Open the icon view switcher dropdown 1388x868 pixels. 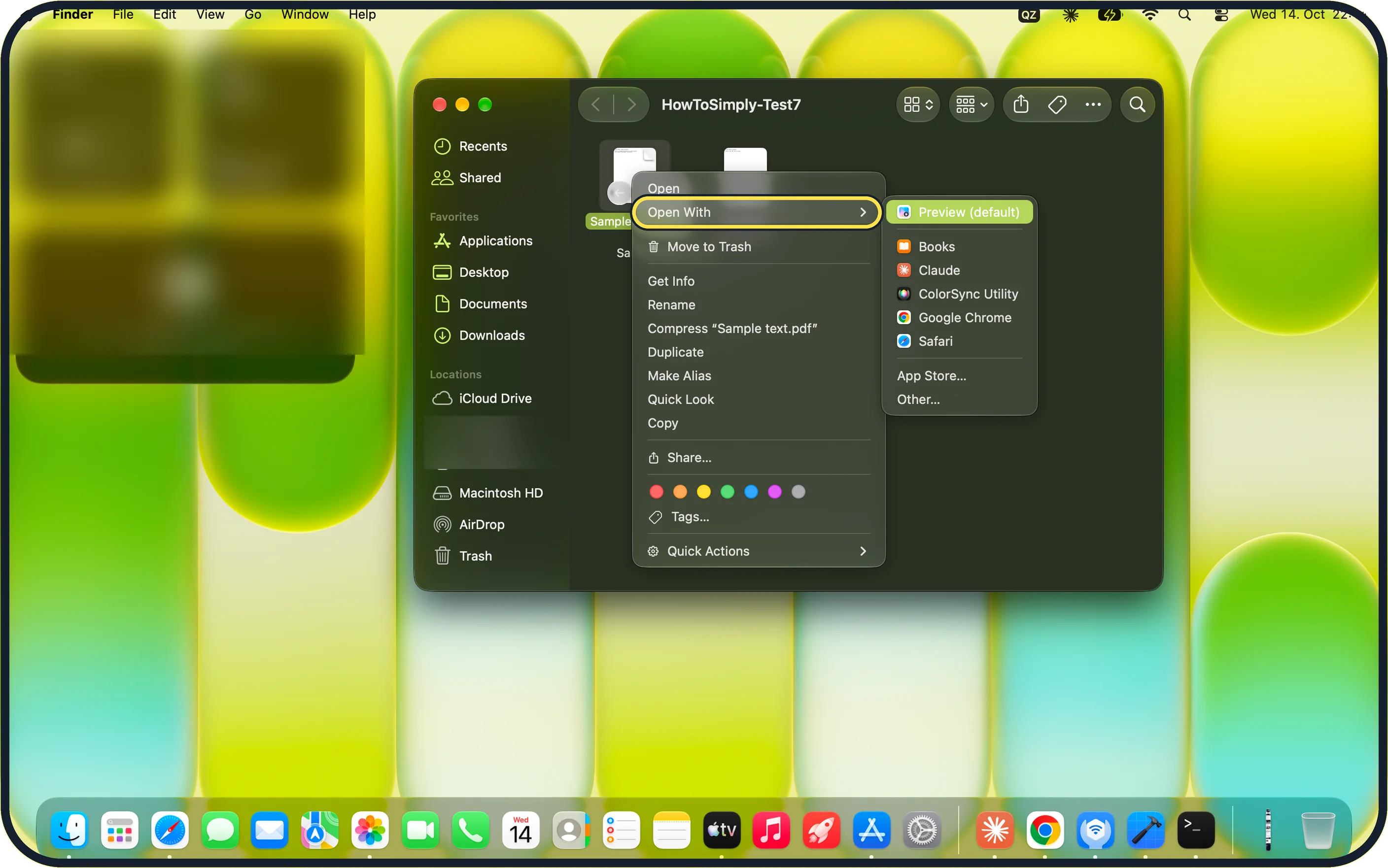(x=918, y=104)
